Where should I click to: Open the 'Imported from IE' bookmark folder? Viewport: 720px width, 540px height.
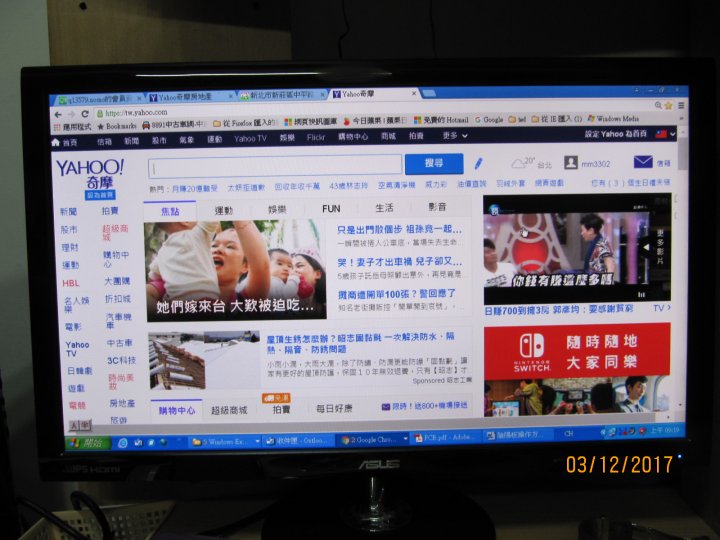tap(557, 119)
